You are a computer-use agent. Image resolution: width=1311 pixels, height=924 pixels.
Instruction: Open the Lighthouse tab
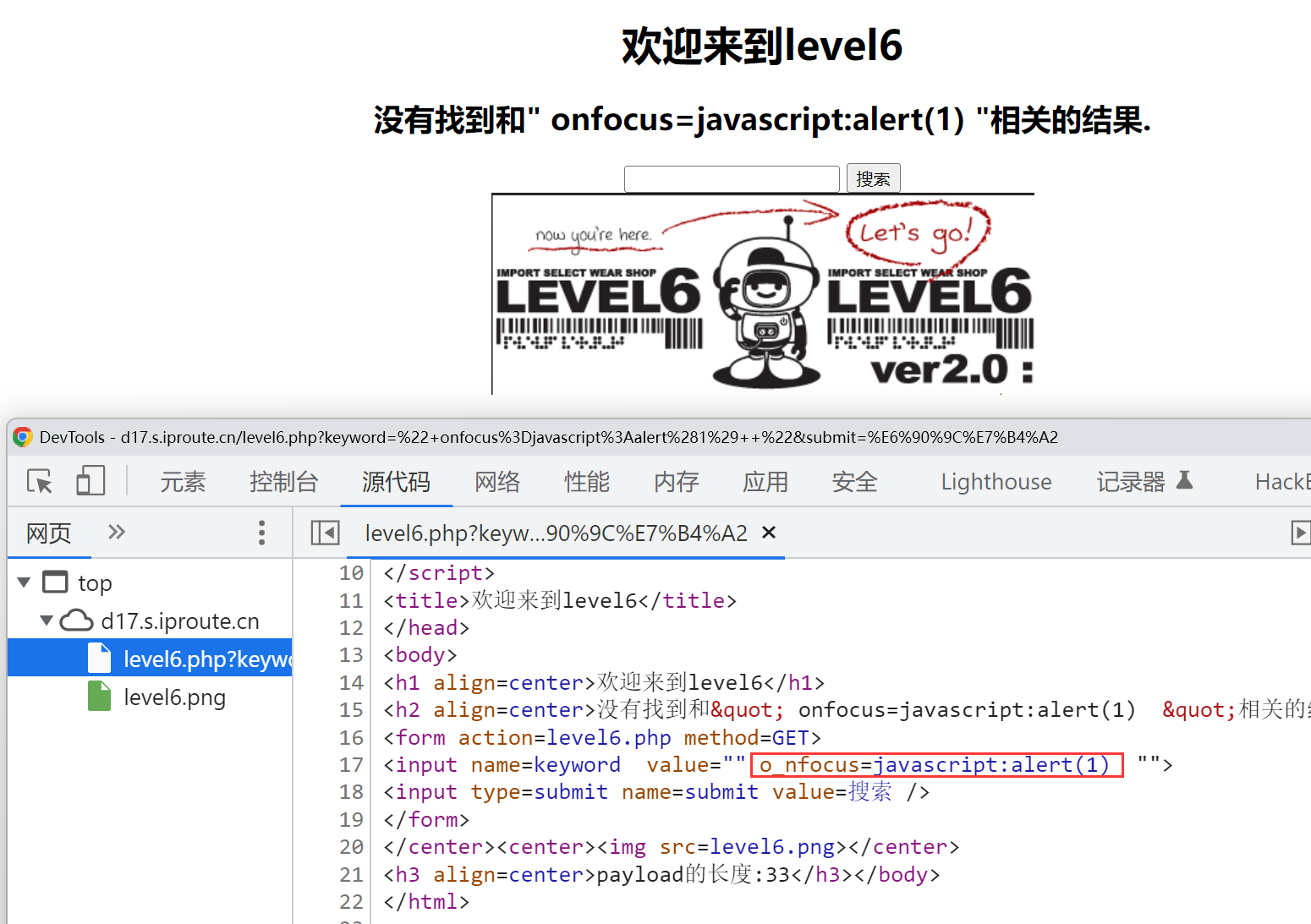pos(996,482)
